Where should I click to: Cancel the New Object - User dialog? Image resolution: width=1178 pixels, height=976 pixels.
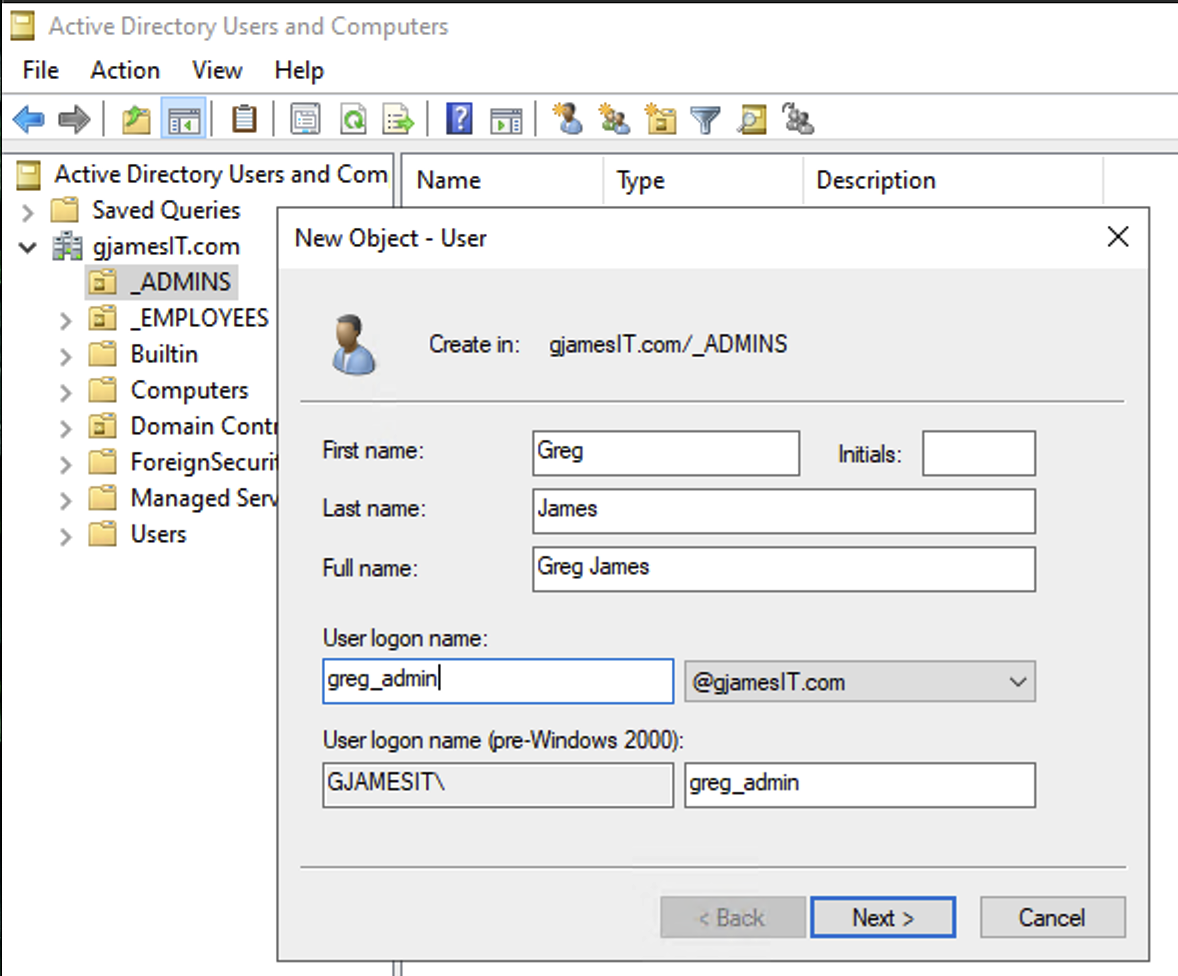coord(1052,917)
